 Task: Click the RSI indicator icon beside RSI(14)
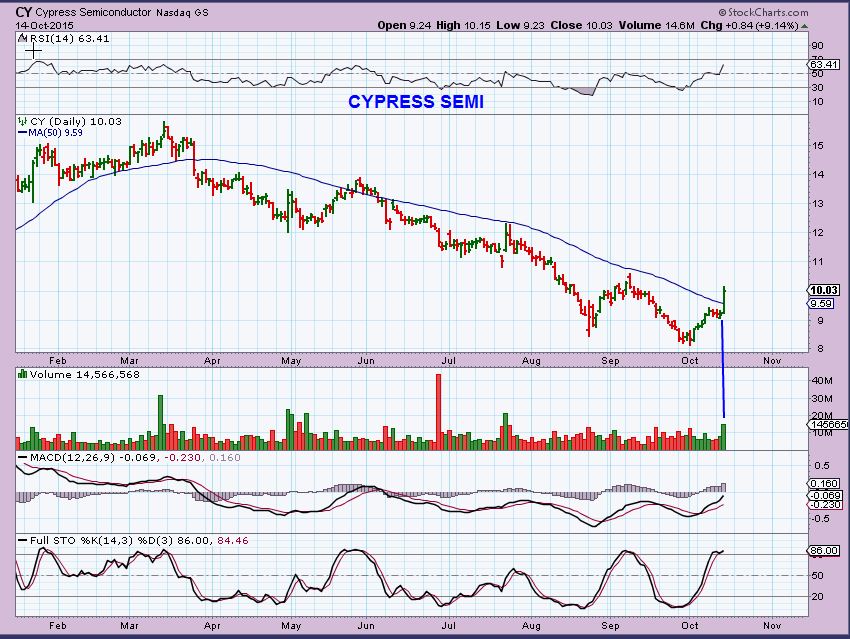point(22,38)
